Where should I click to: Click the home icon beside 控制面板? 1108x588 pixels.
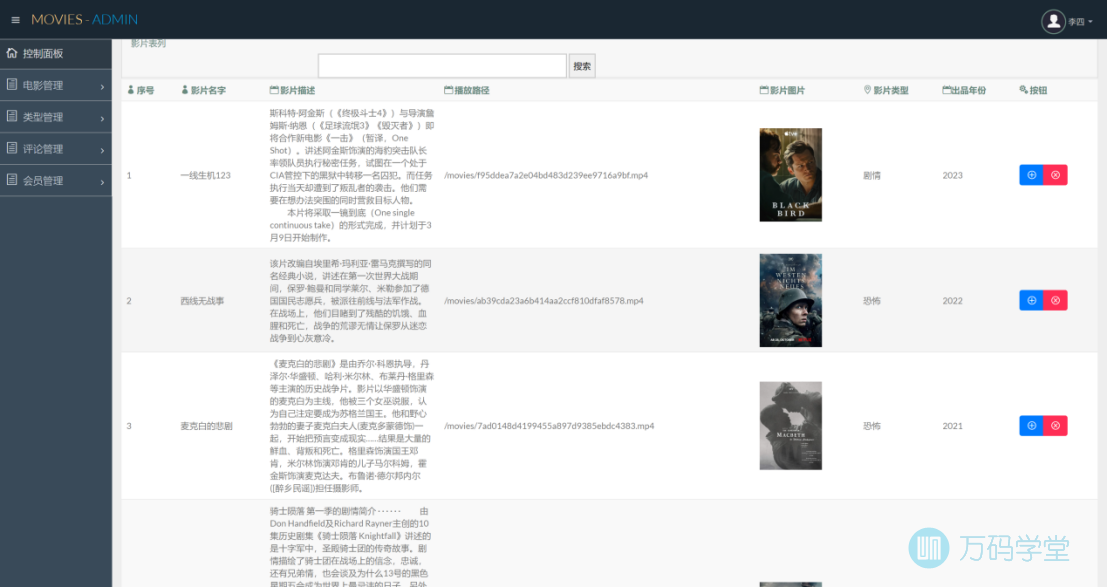coord(12,53)
